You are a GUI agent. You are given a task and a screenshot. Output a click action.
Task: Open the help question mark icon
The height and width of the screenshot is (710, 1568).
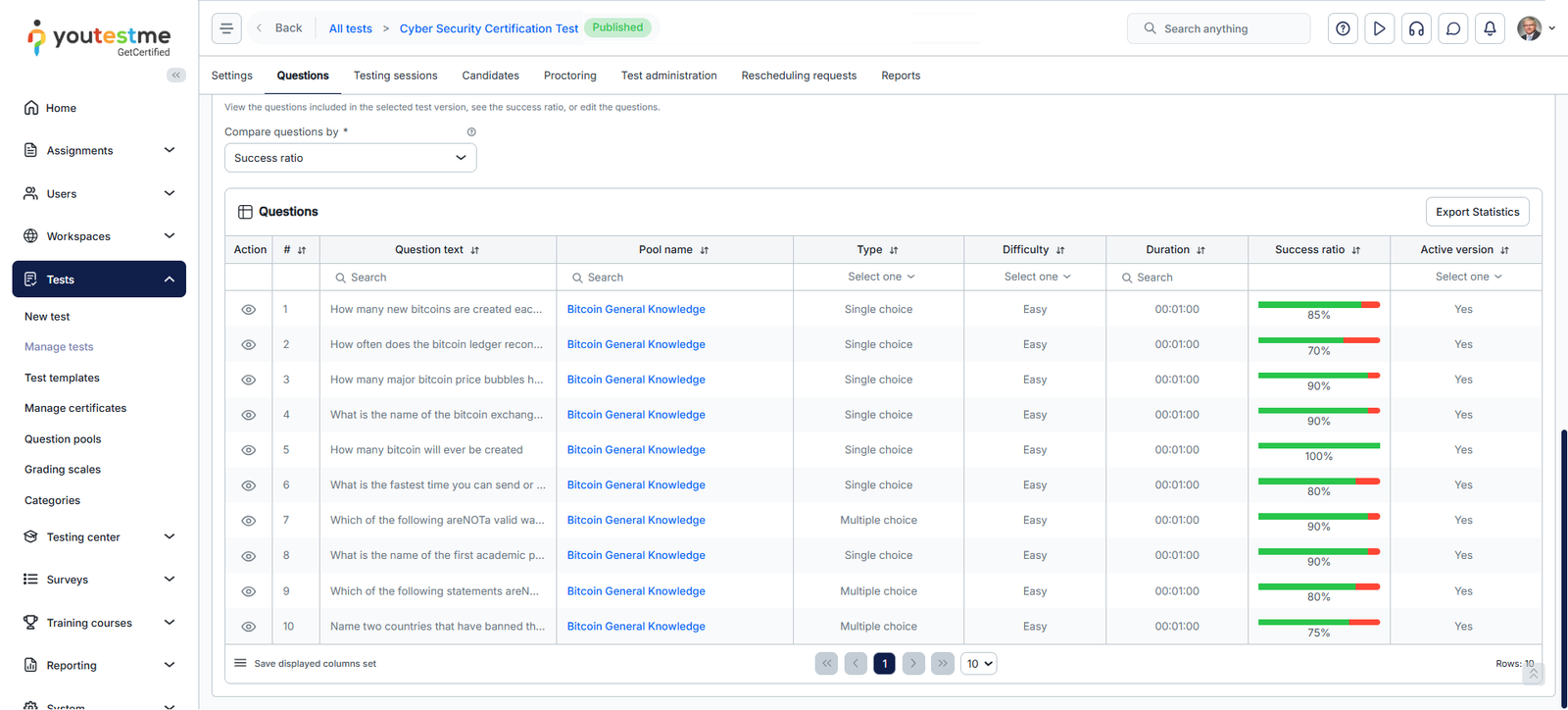point(1343,28)
